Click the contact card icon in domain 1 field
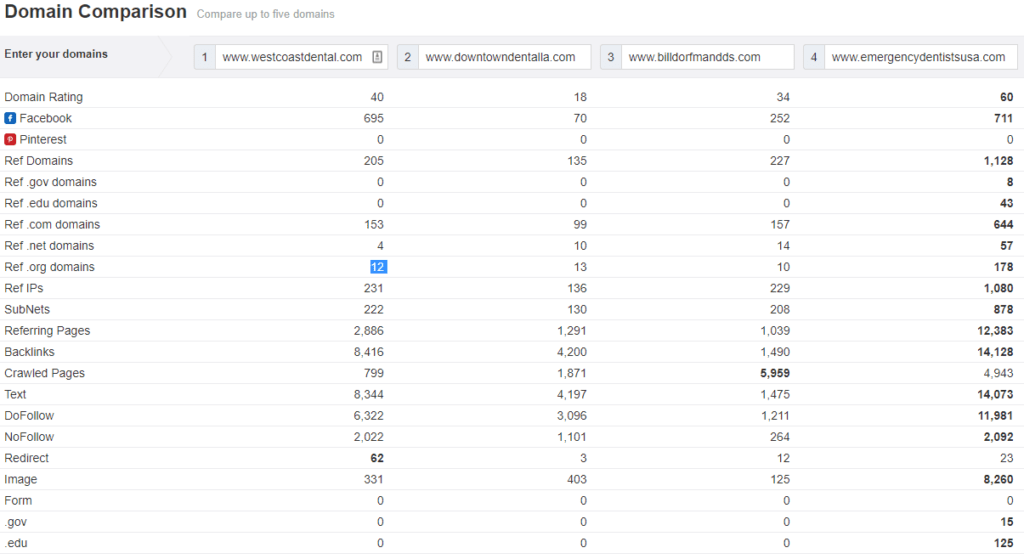 click(x=377, y=57)
